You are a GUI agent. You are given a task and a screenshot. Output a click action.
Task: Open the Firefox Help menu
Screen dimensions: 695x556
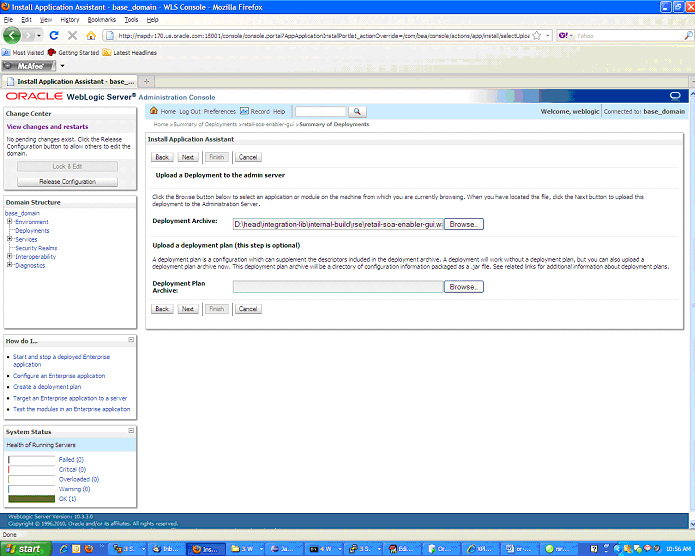[x=152, y=20]
